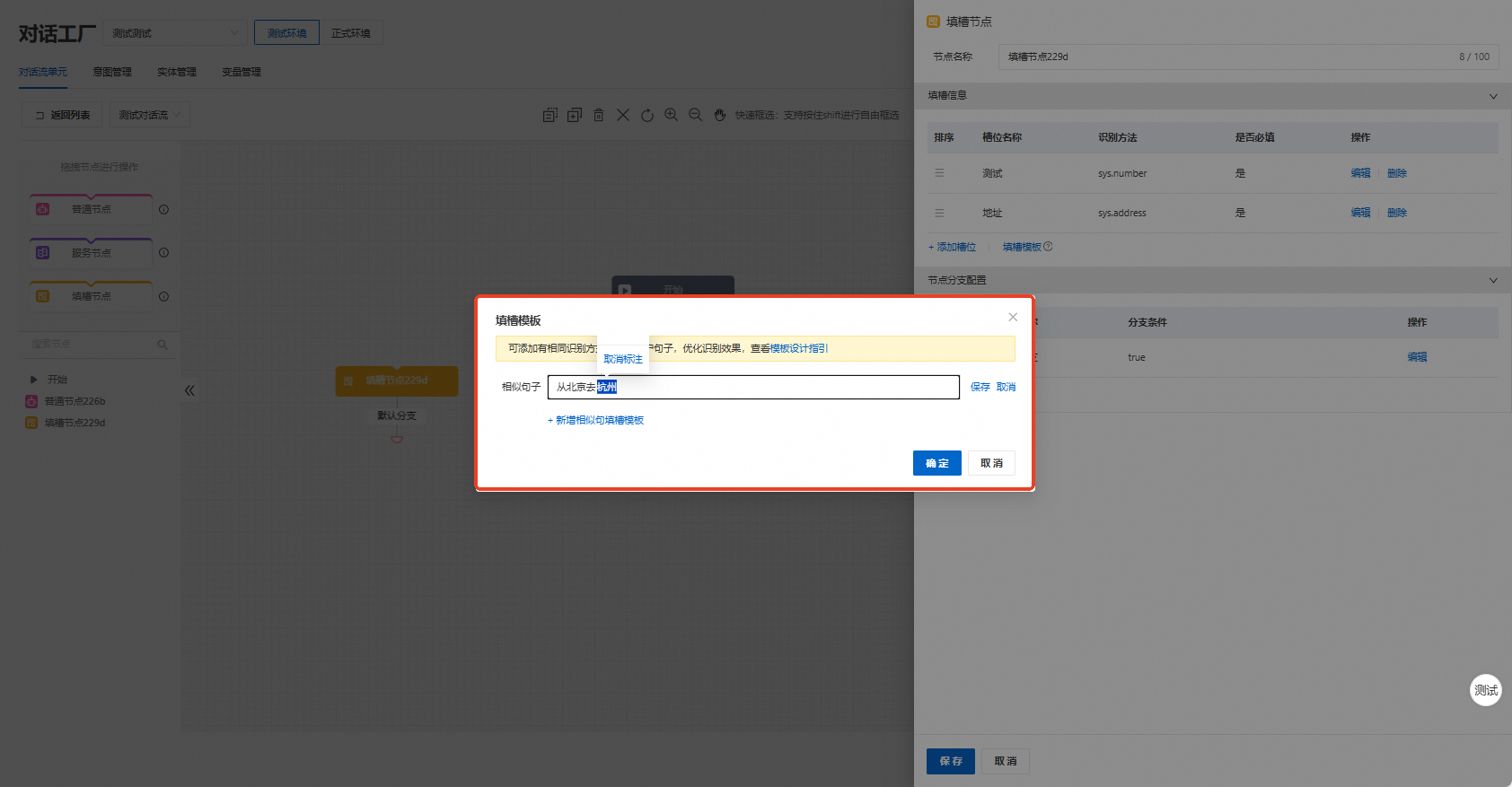The image size is (1512, 787).
Task: Open 对话流单元 tab
Action: point(43,72)
